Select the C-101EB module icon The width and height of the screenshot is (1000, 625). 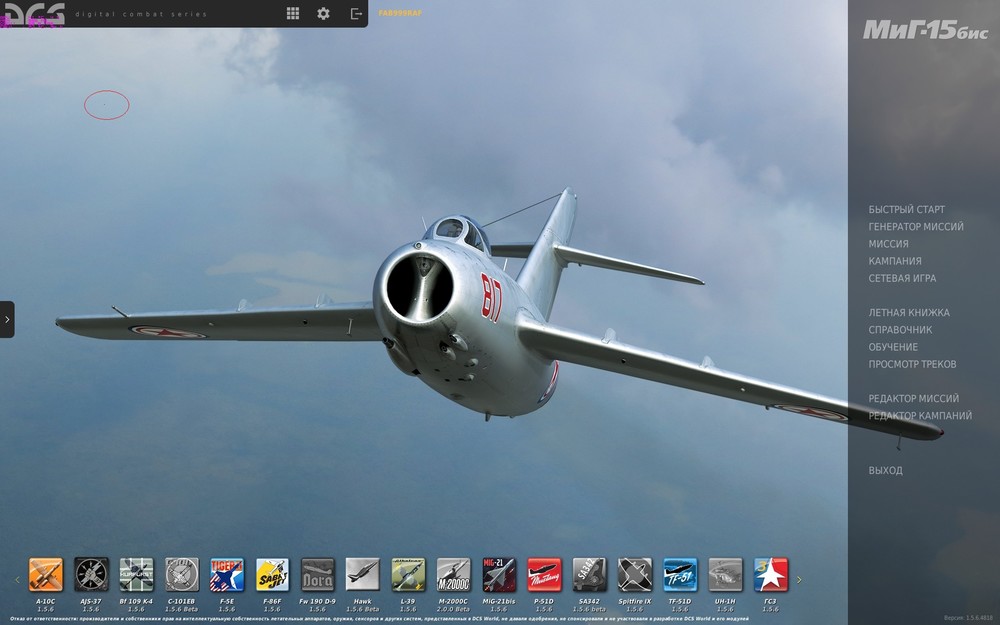click(x=182, y=575)
